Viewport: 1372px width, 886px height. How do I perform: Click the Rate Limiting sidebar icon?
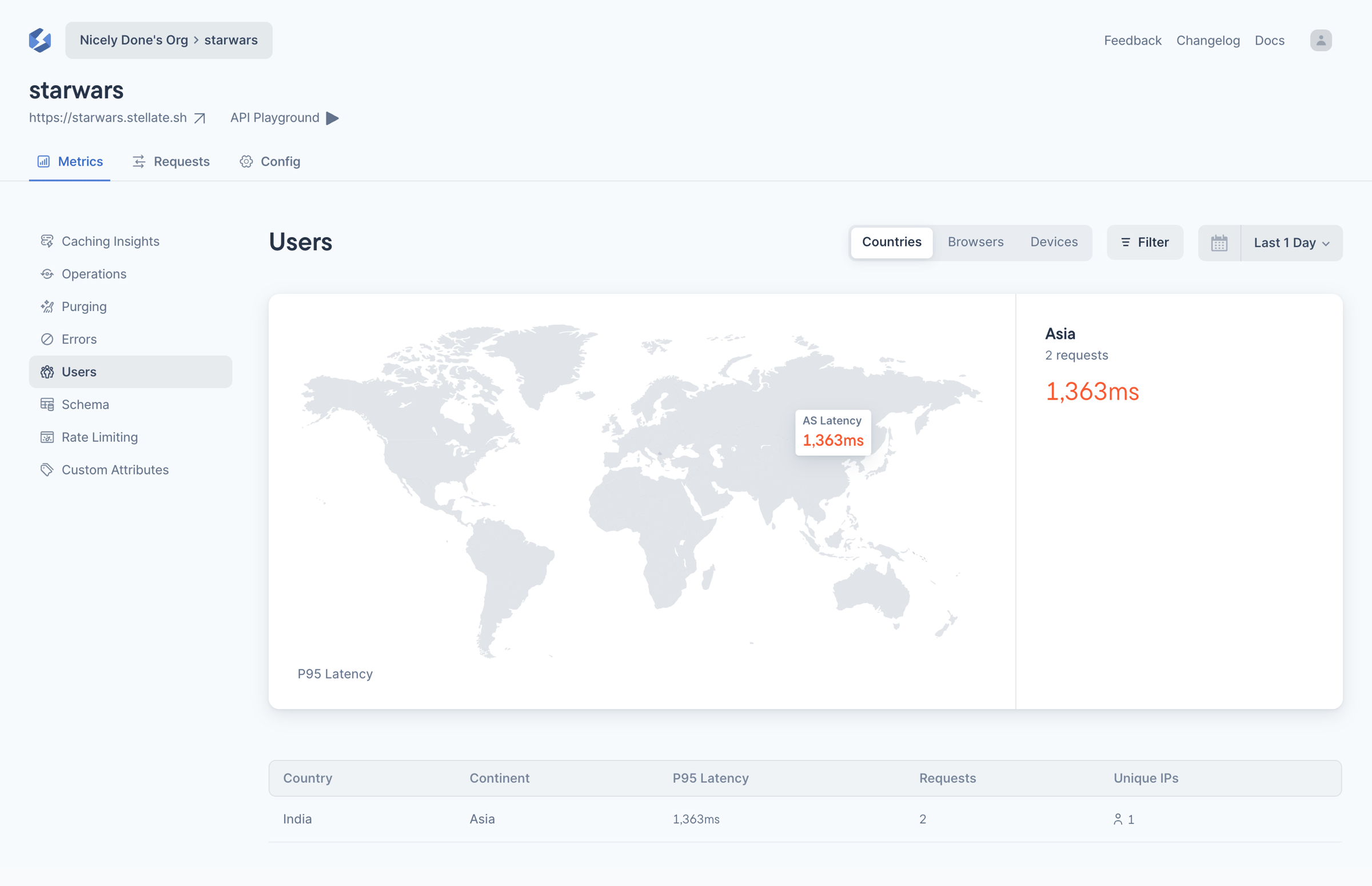[47, 437]
